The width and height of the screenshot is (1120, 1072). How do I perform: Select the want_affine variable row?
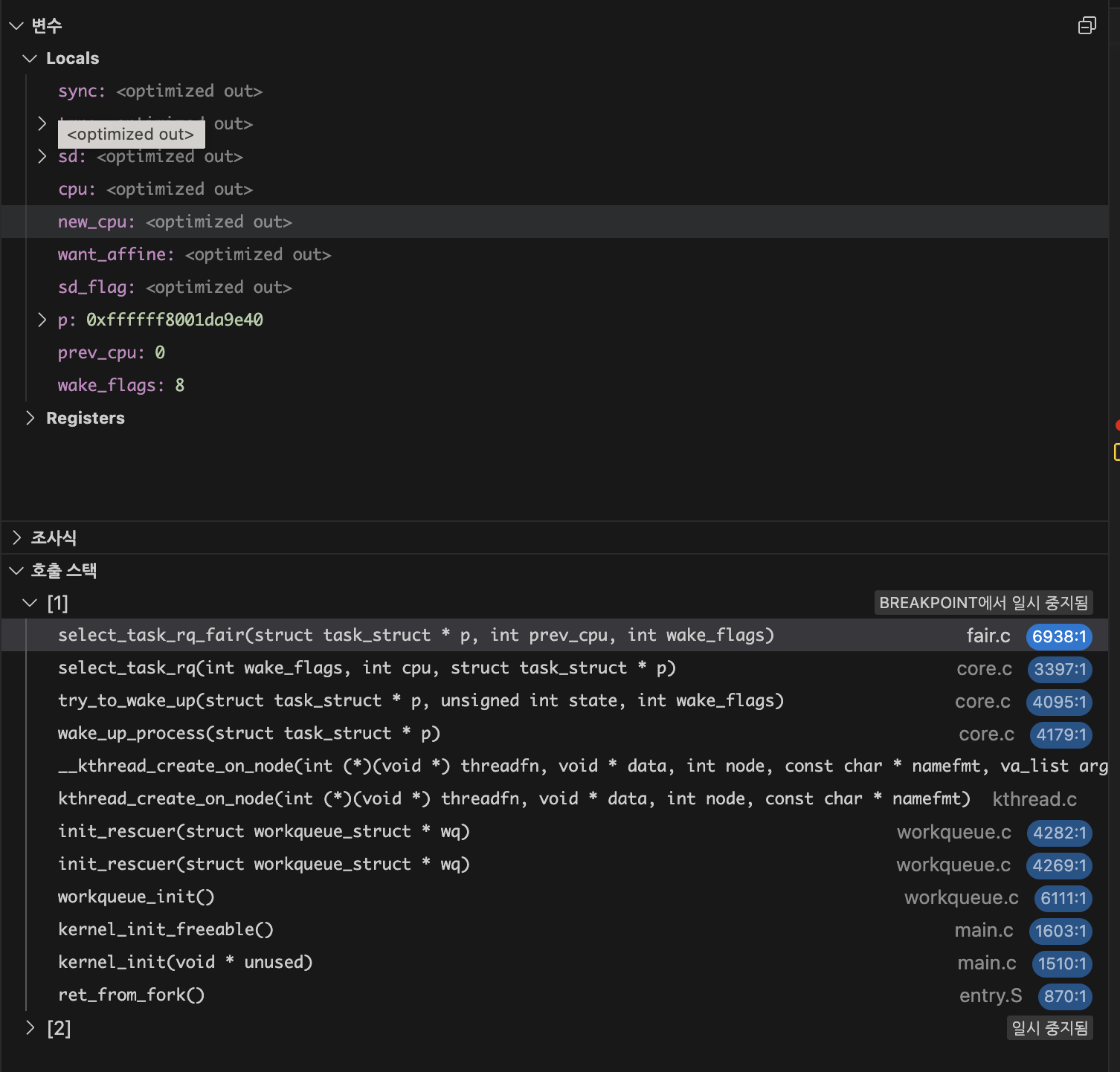(x=555, y=254)
